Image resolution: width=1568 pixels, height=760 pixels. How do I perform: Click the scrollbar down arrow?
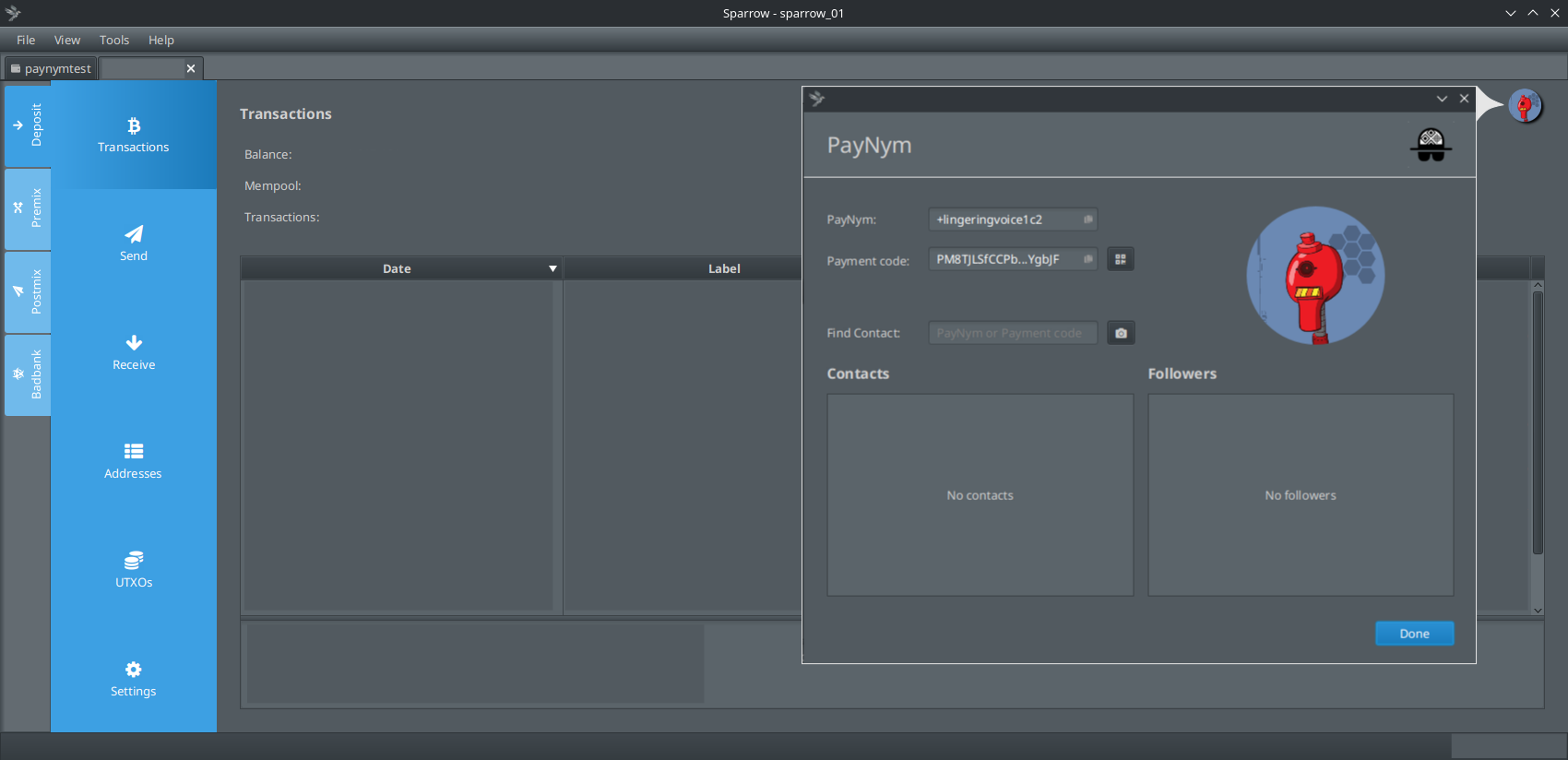1538,610
